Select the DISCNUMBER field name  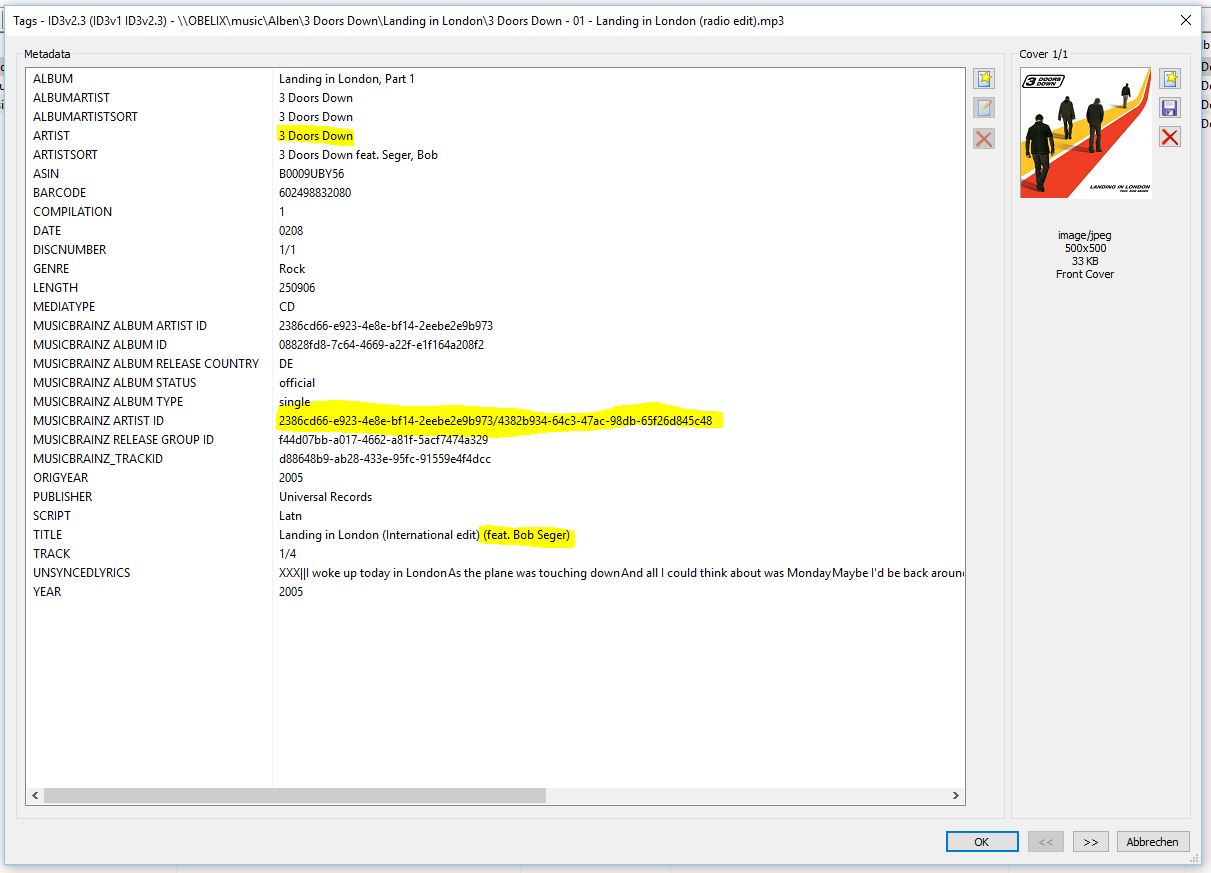pos(69,250)
